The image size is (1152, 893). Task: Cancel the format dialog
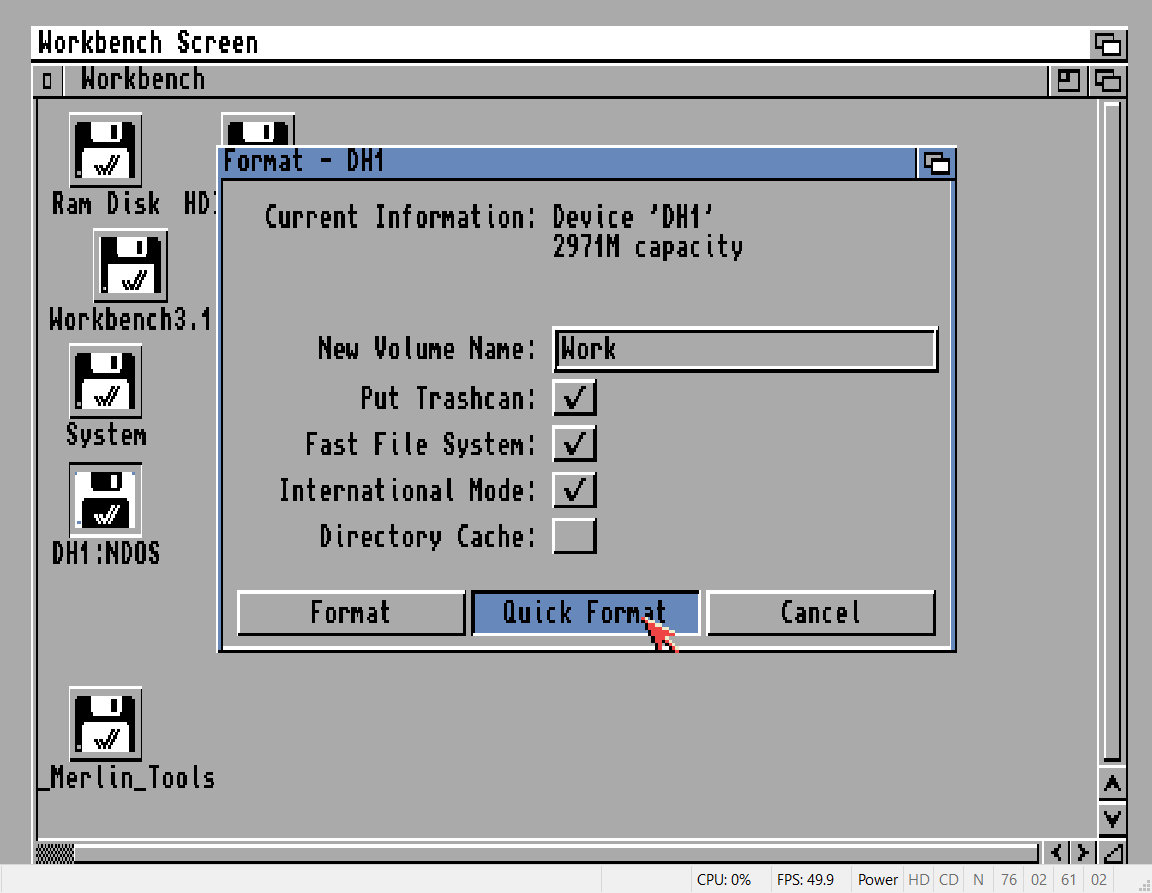click(821, 612)
